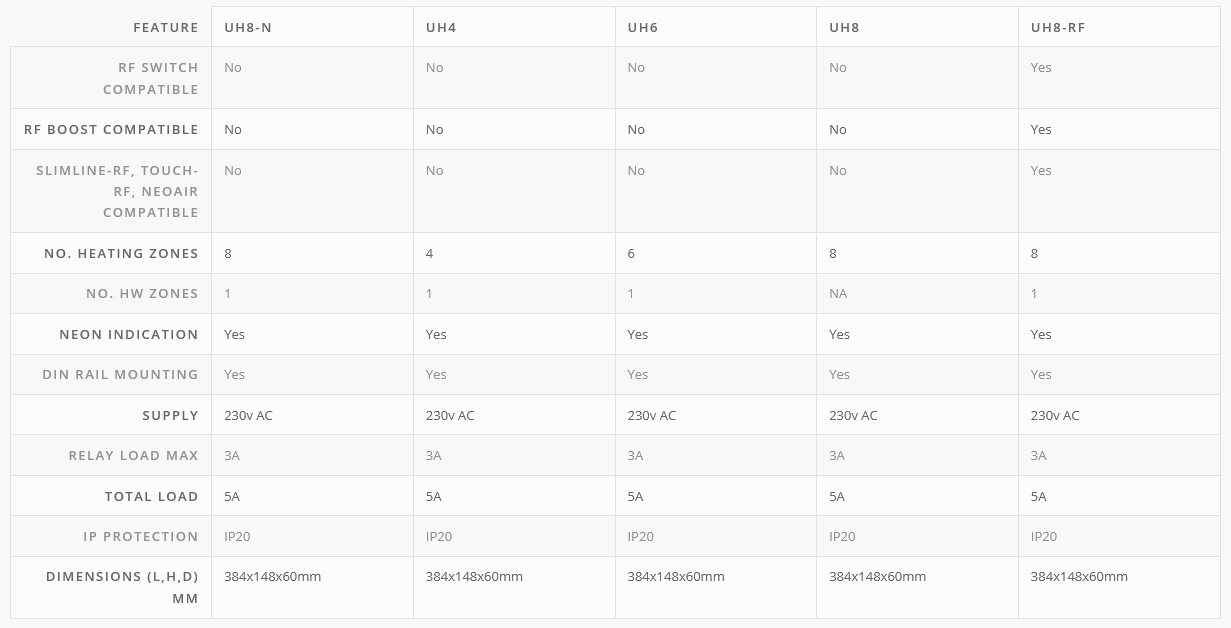Screen dimensions: 1231x628
Task: Click the heating zones value 6 for UH6
Action: point(632,253)
